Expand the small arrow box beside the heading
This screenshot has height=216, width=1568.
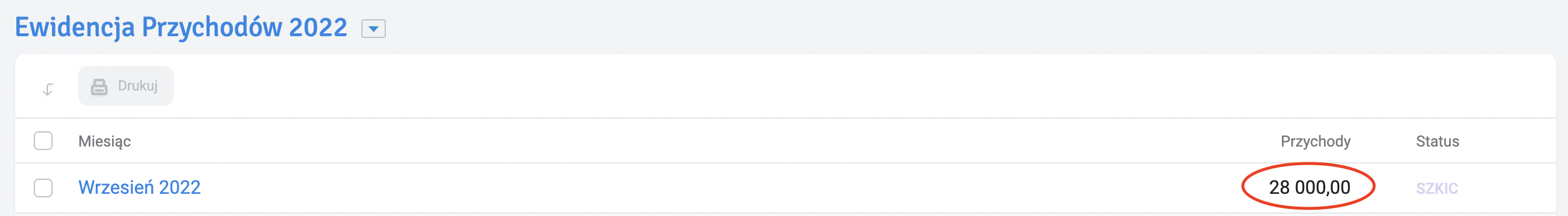tap(373, 29)
